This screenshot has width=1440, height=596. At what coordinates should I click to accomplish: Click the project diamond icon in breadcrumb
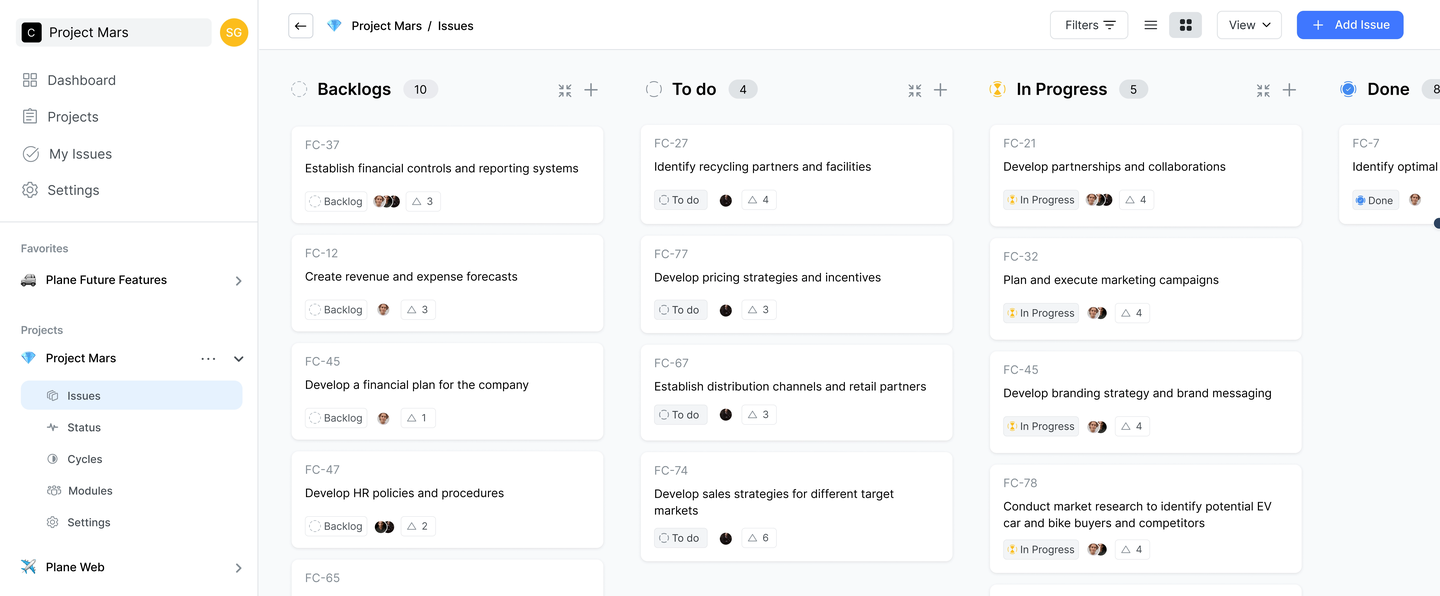(334, 26)
